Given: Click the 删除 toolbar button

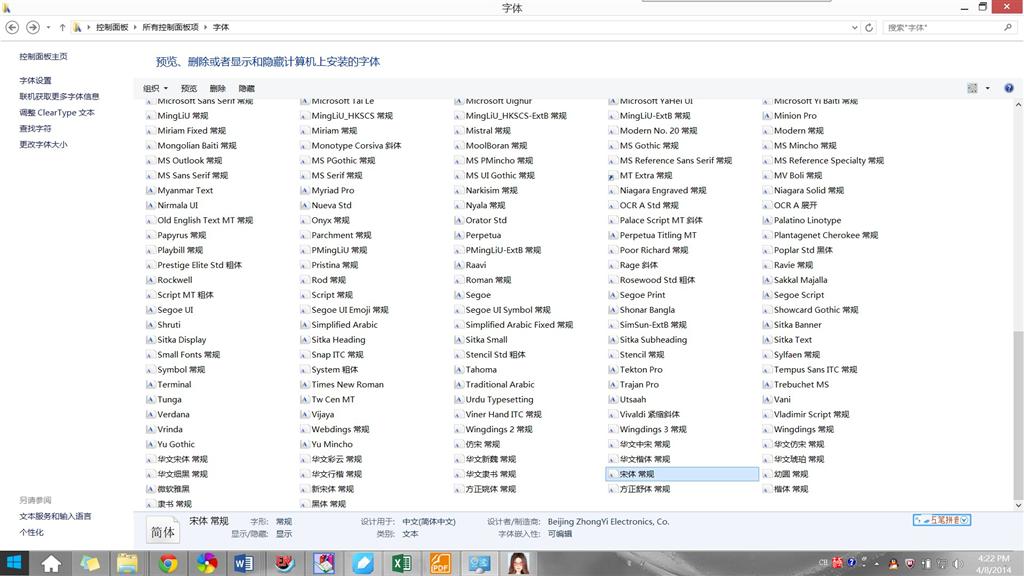Looking at the screenshot, I should tap(217, 88).
